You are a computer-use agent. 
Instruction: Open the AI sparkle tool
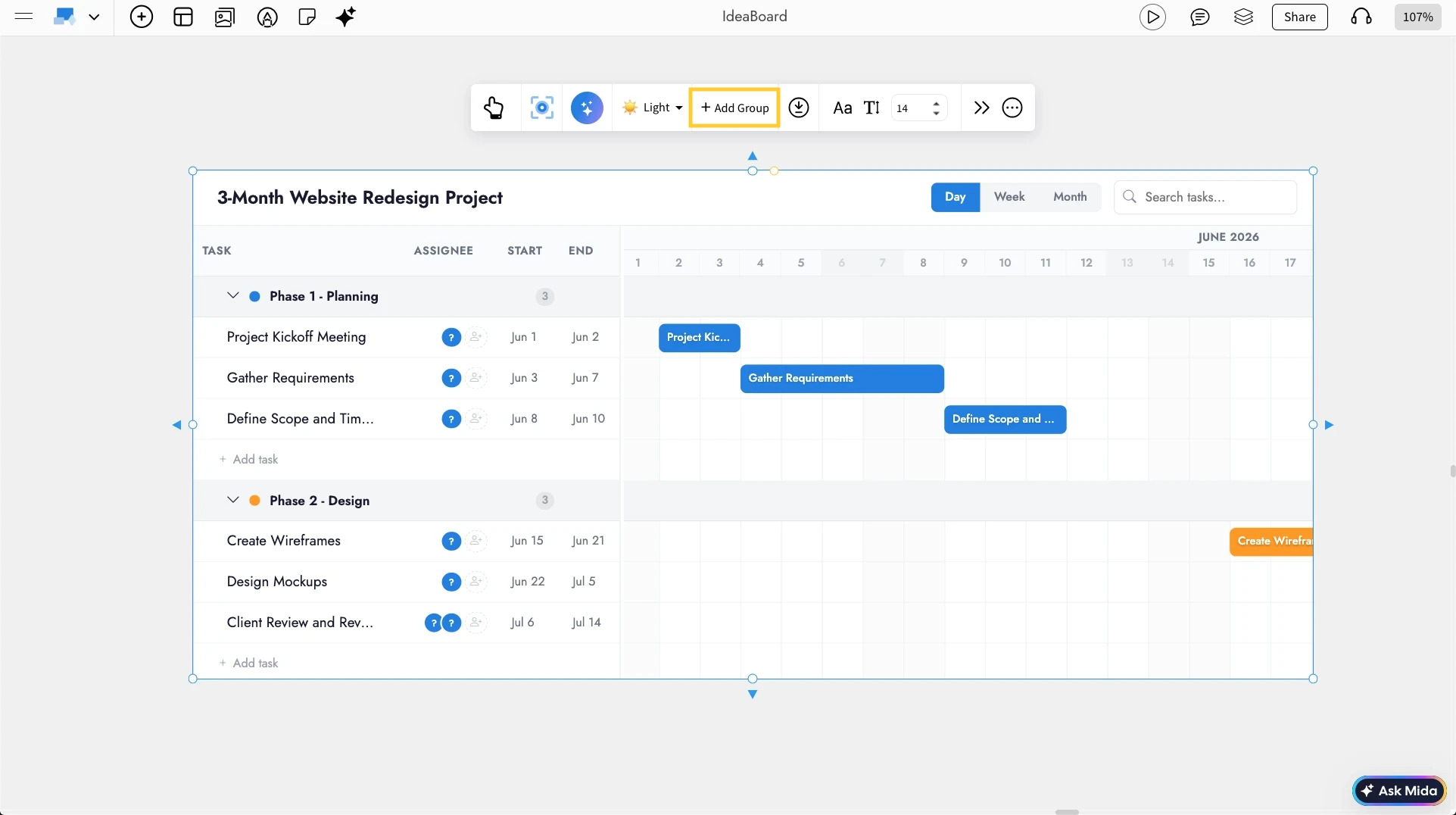click(345, 16)
